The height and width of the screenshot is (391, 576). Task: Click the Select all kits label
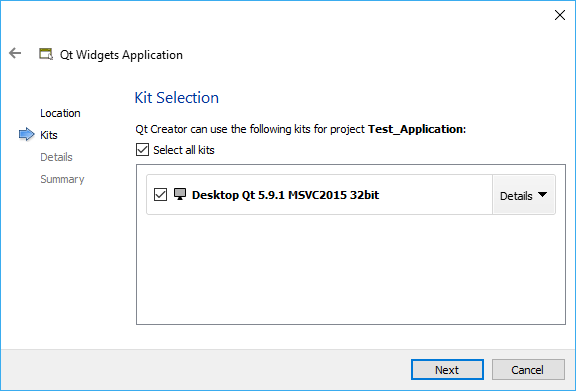coord(184,150)
